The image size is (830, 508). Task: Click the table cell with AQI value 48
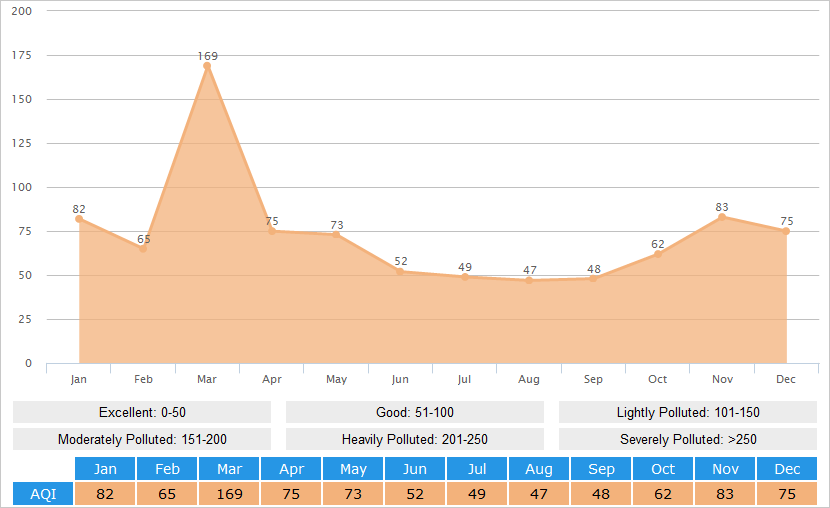[601, 494]
